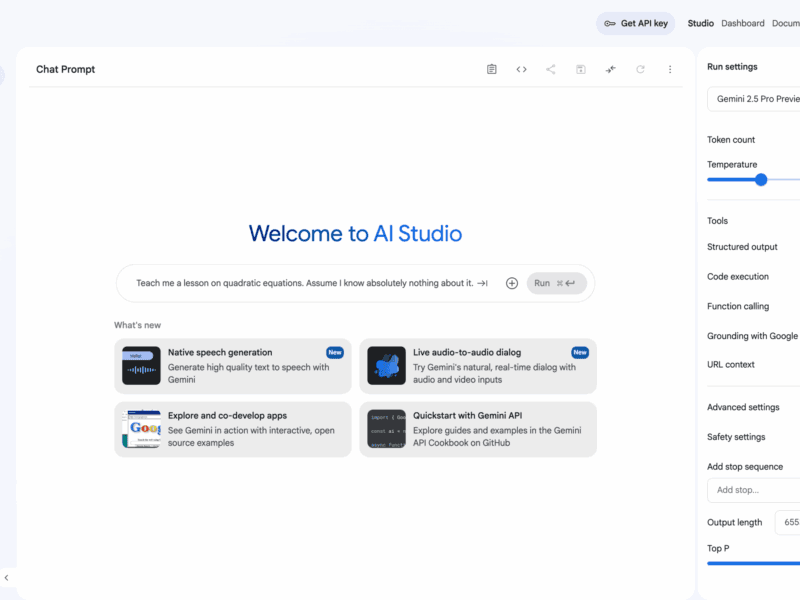Open the Gemini 2.5 Pro Preview model dropdown
This screenshot has height=600, width=800.
754,99
